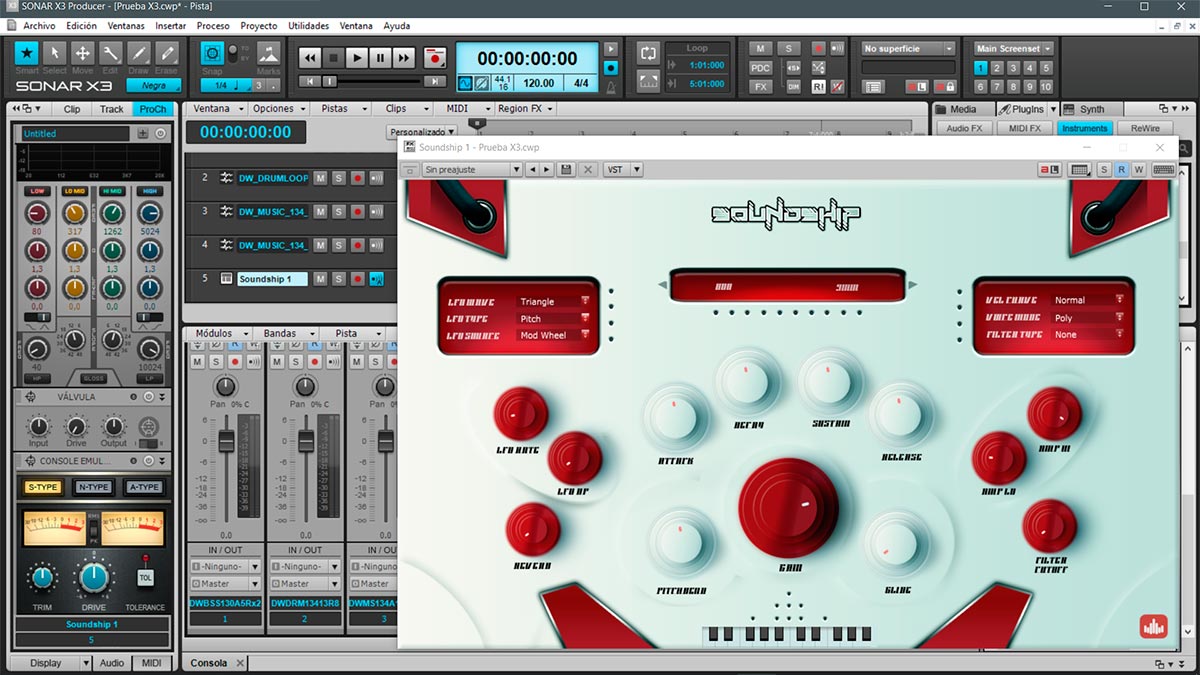Click the Audio FX button

(965, 128)
